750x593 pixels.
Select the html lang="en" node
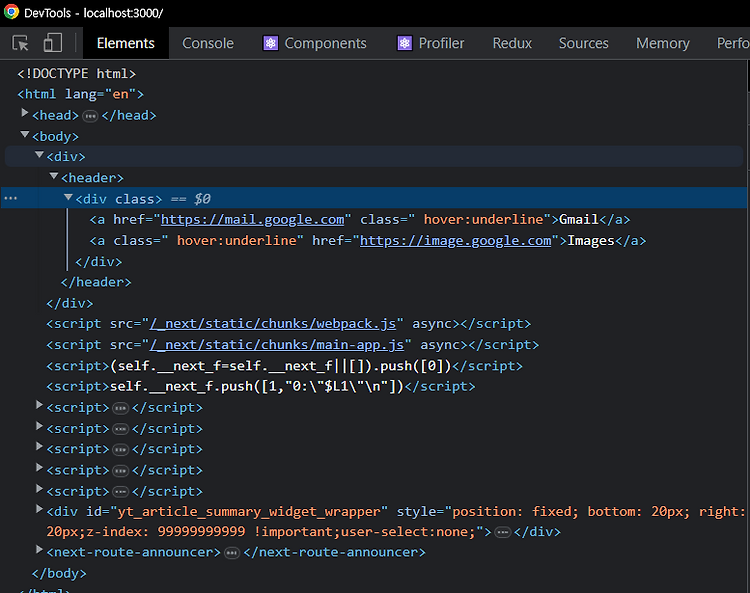[x=80, y=94]
